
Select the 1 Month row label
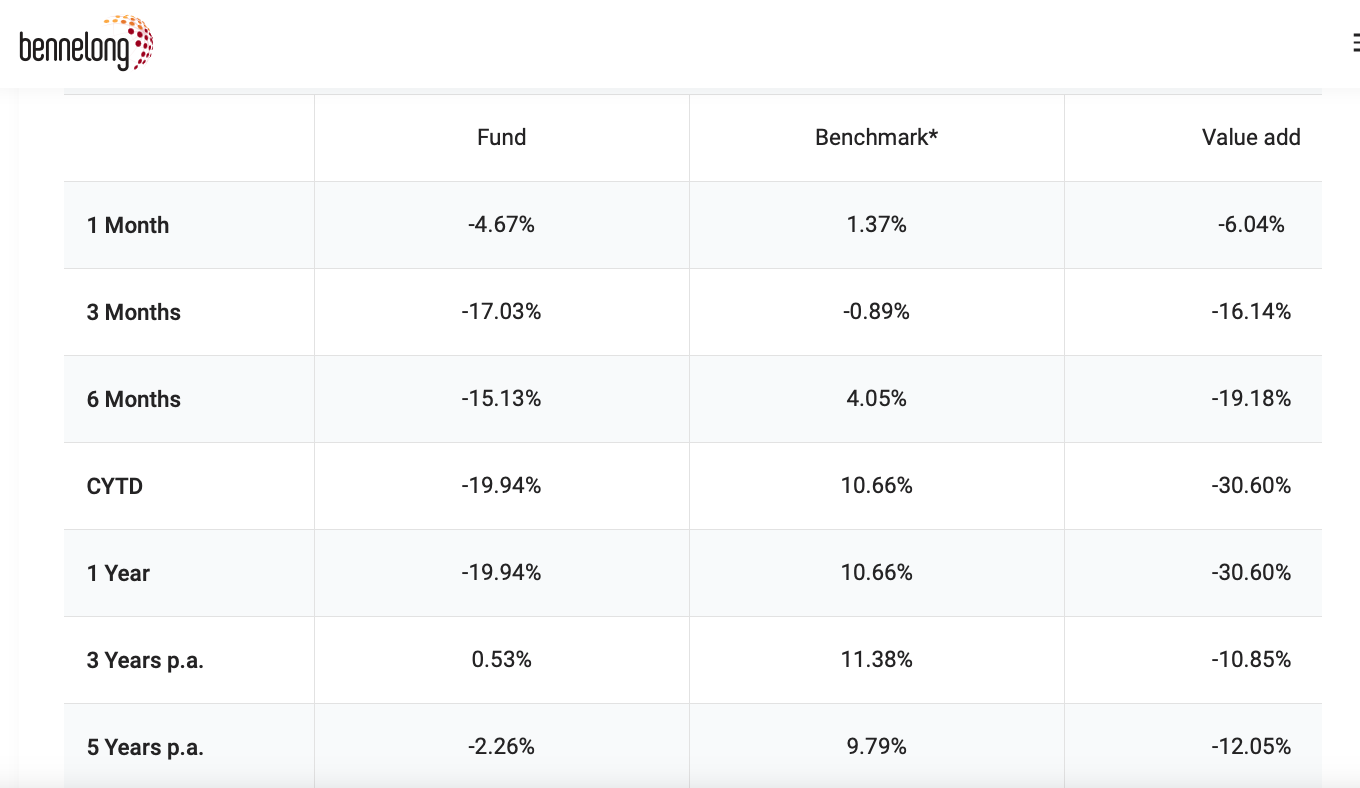point(128,225)
